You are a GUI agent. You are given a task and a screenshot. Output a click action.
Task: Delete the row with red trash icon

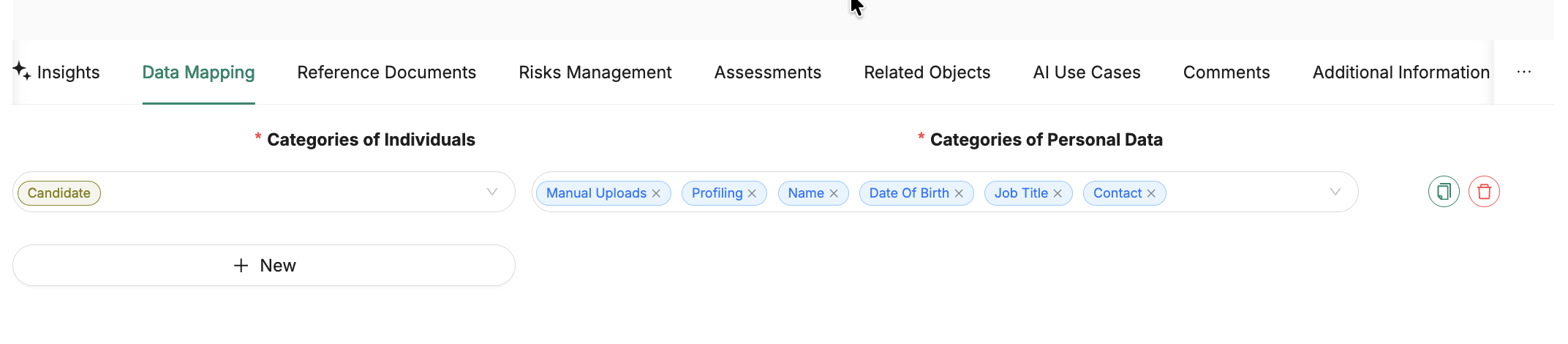1484,192
